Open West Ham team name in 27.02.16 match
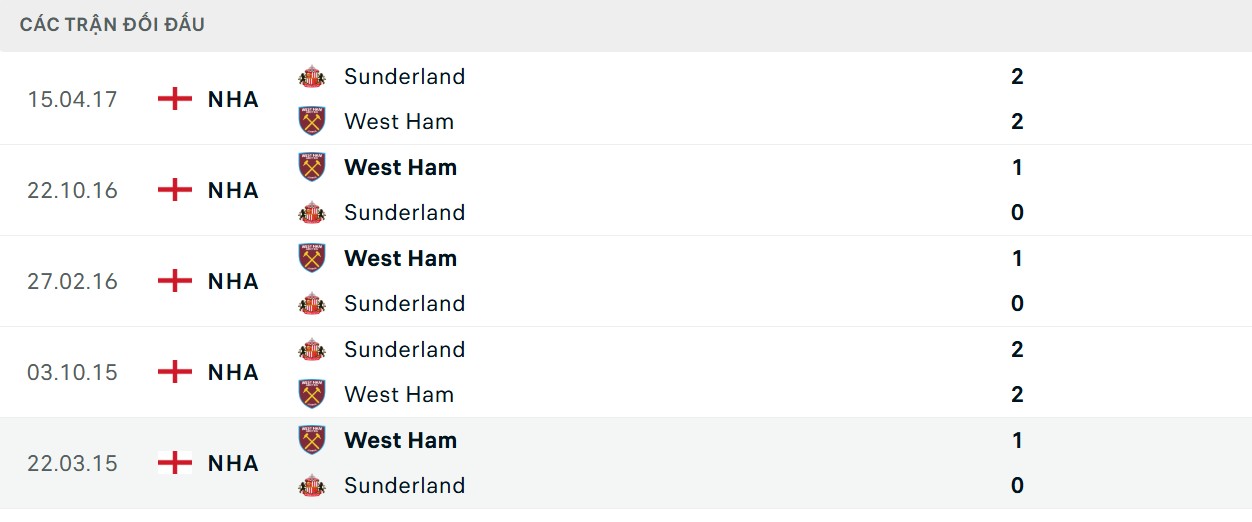 pyautogui.click(x=400, y=258)
